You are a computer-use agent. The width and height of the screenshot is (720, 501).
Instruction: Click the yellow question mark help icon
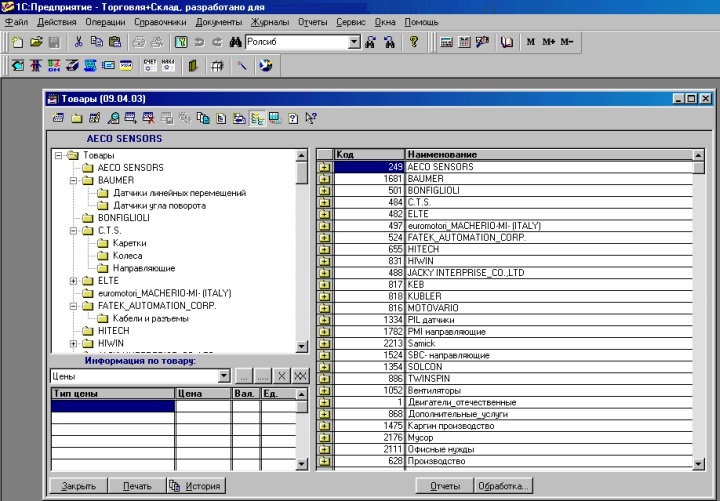(x=414, y=42)
